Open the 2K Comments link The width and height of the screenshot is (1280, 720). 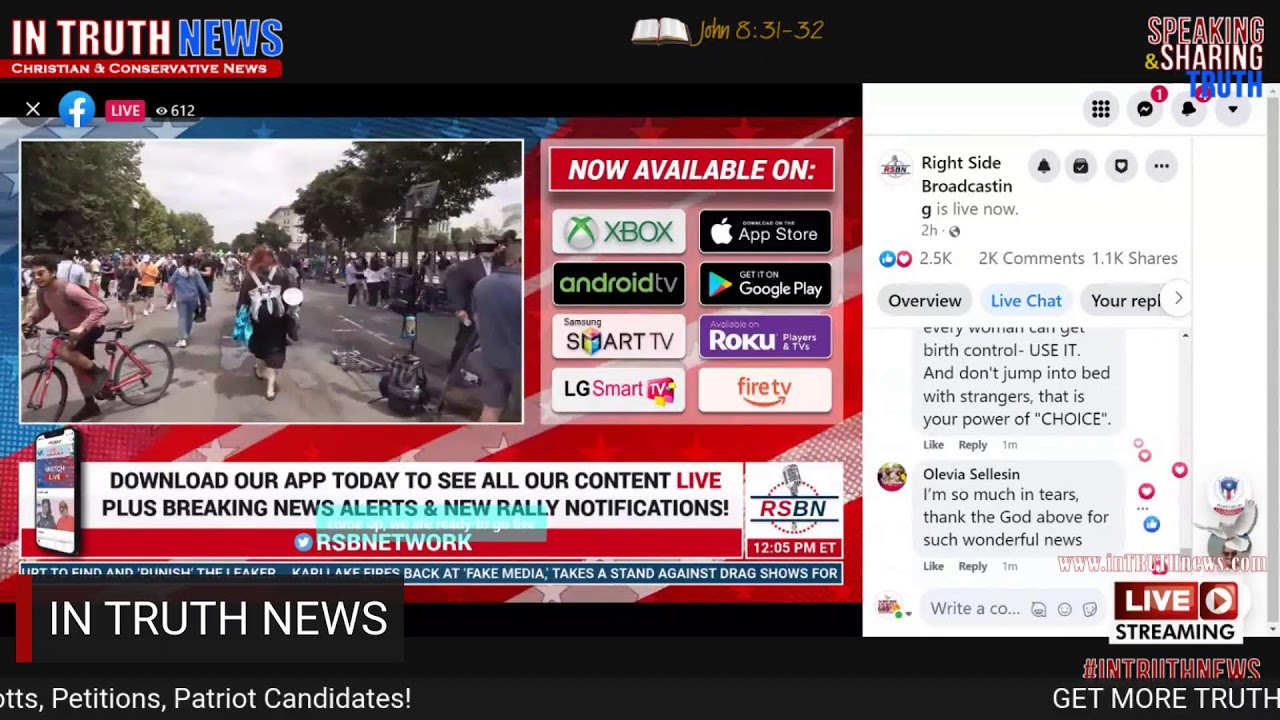pyautogui.click(x=1031, y=258)
